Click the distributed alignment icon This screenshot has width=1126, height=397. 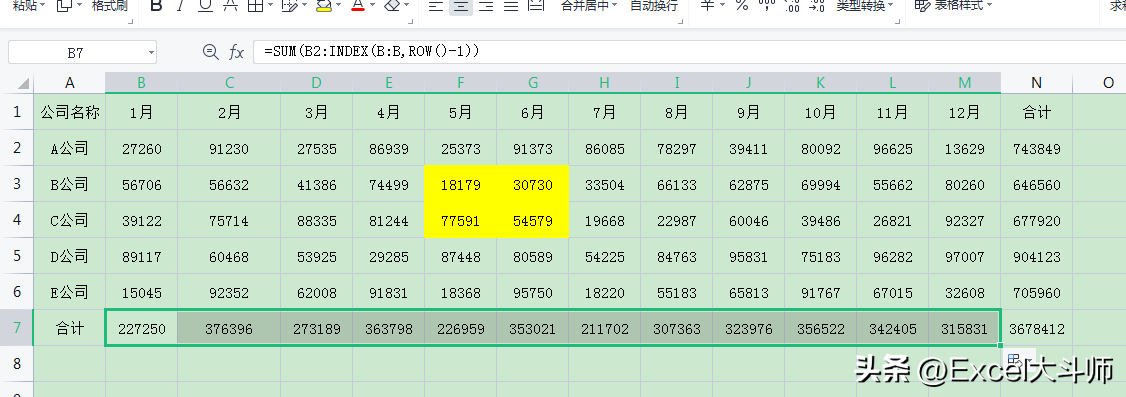tap(536, 6)
